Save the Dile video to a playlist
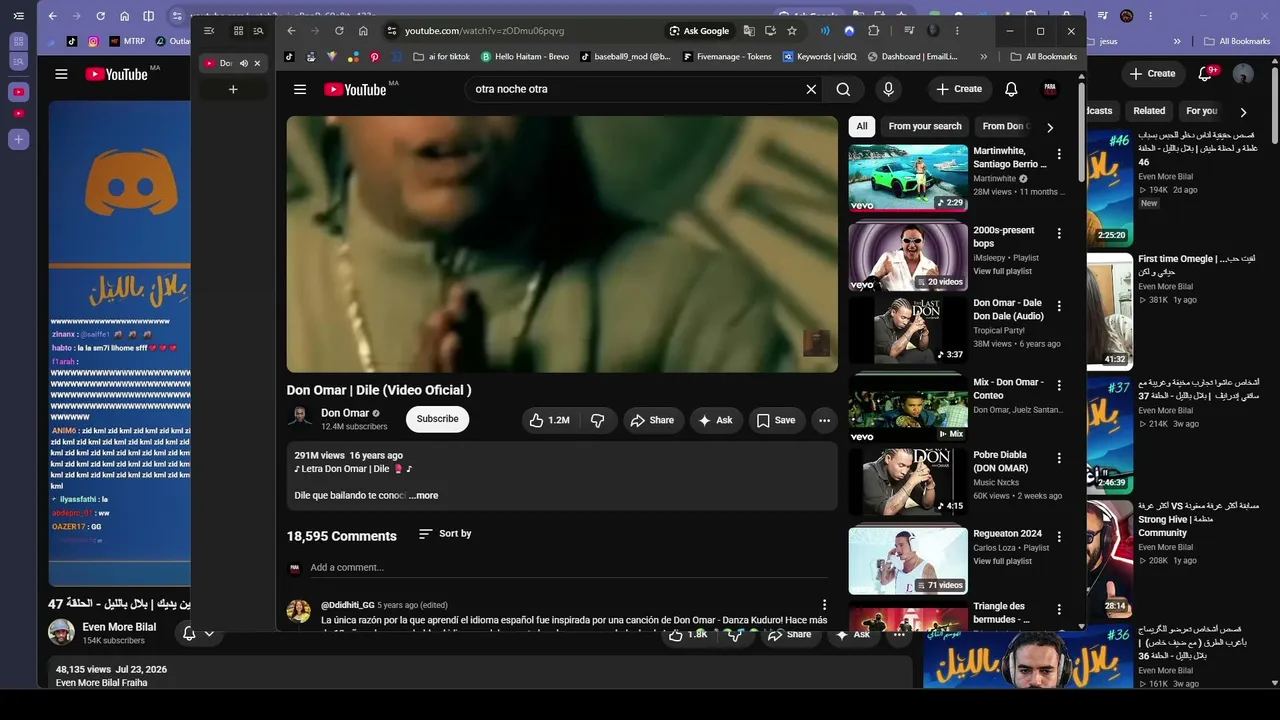The width and height of the screenshot is (1280, 720). tap(776, 420)
